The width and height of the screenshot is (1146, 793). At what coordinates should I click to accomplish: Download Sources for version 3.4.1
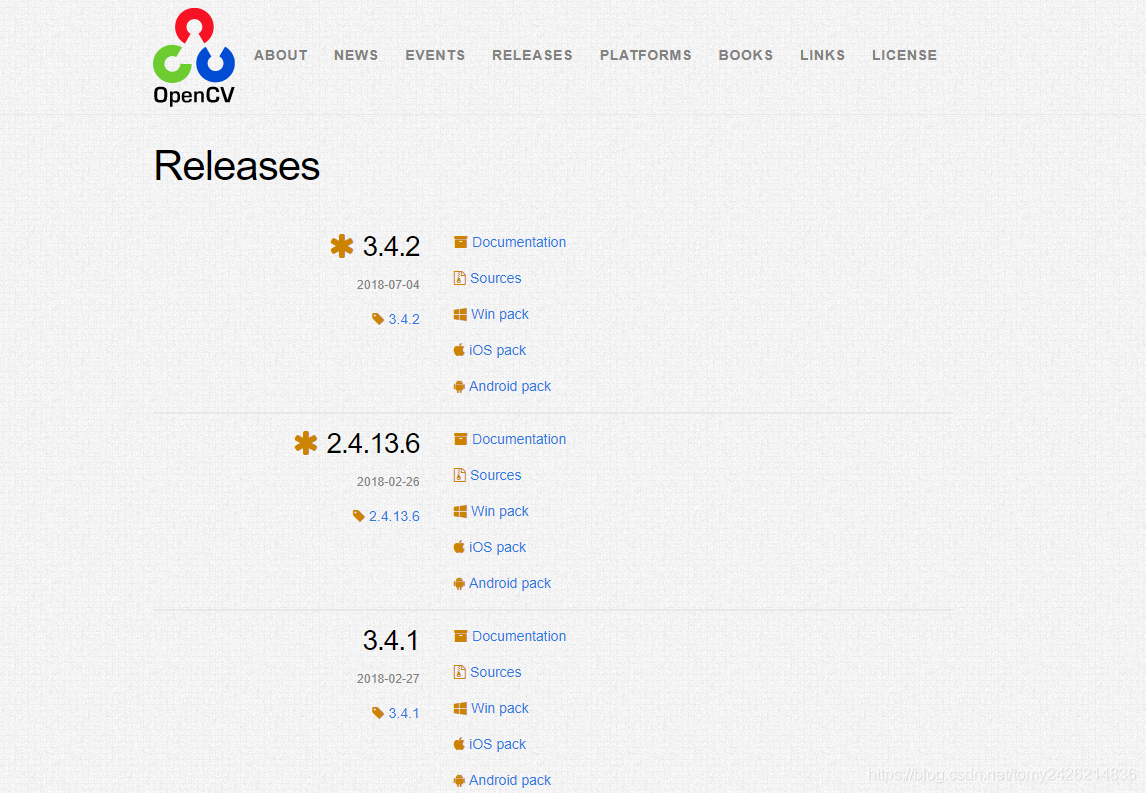tap(496, 672)
